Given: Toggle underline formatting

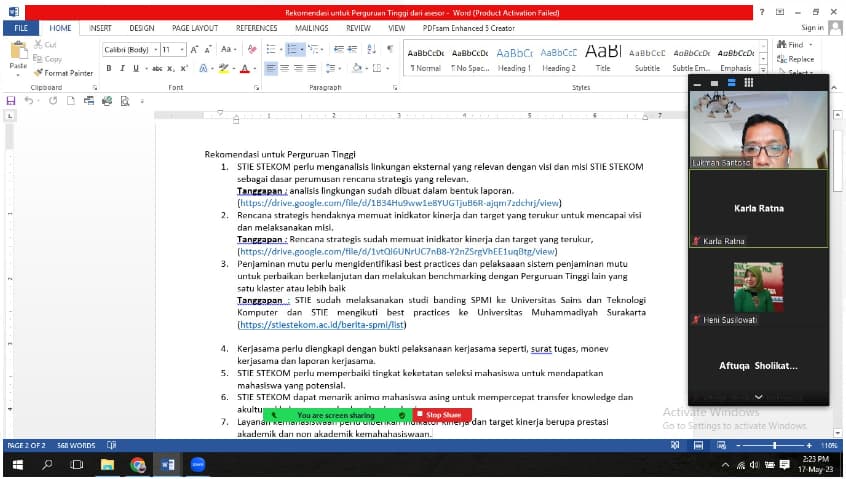Looking at the screenshot, I should point(136,69).
